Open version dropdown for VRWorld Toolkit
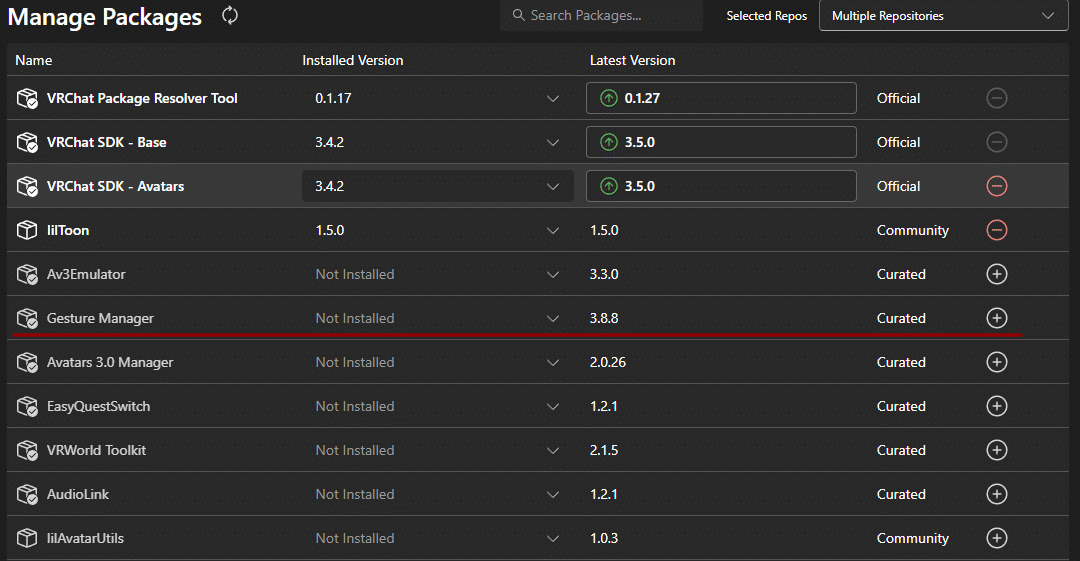 [x=552, y=451]
